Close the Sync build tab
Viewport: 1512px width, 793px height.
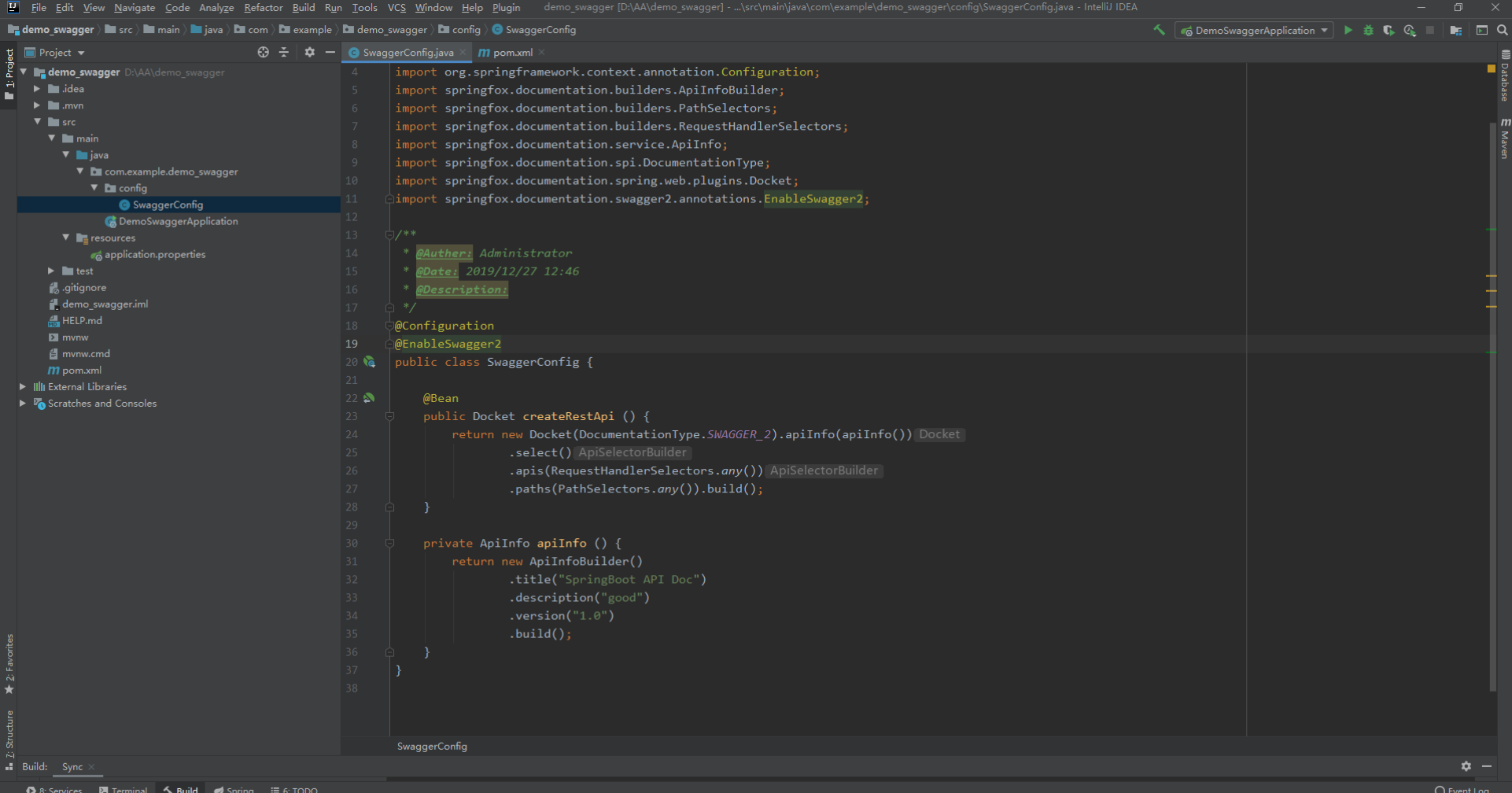click(x=91, y=766)
